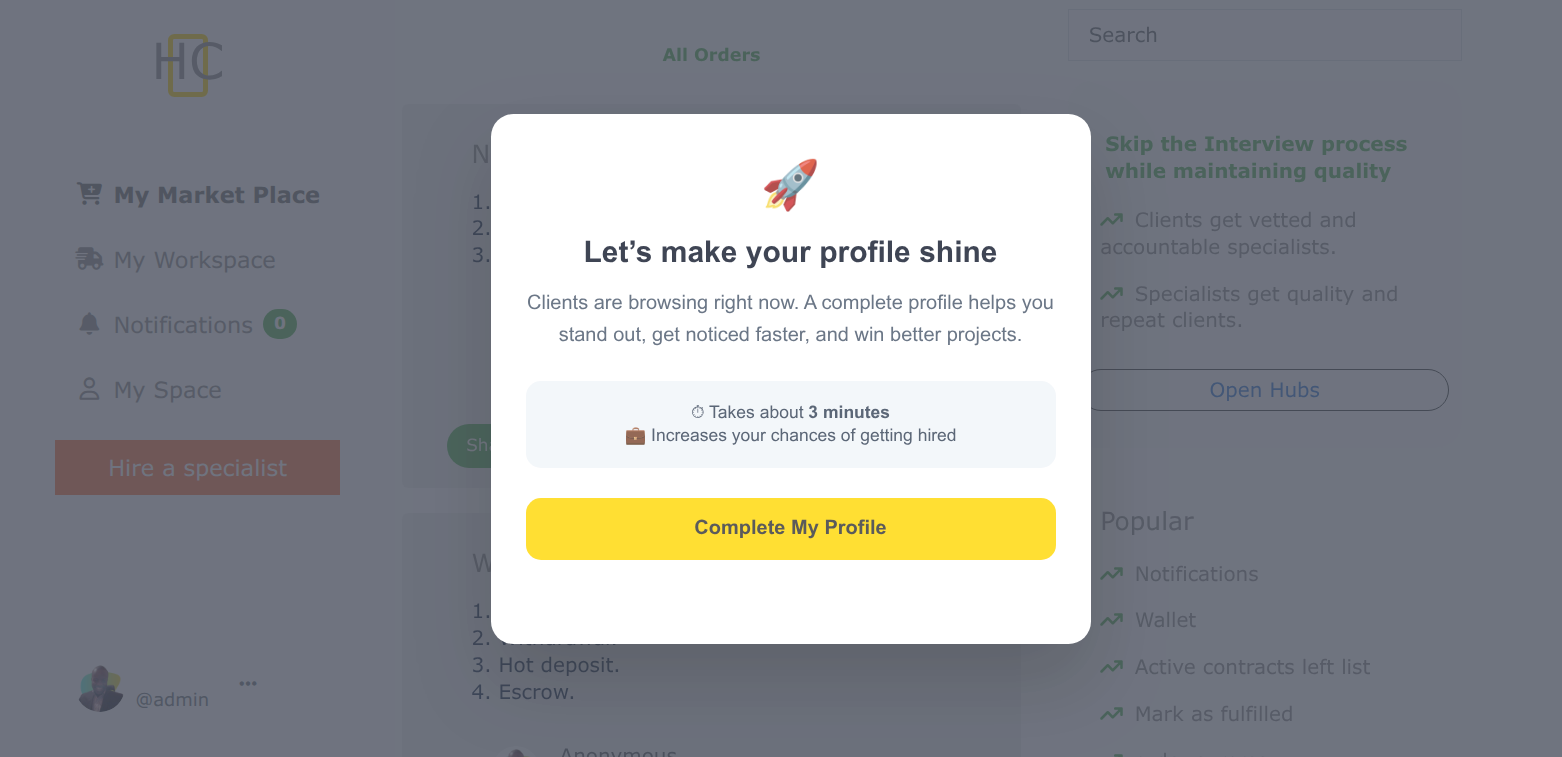Click the My Workspace delivery truck icon
The width and height of the screenshot is (1562, 757).
pyautogui.click(x=89, y=259)
